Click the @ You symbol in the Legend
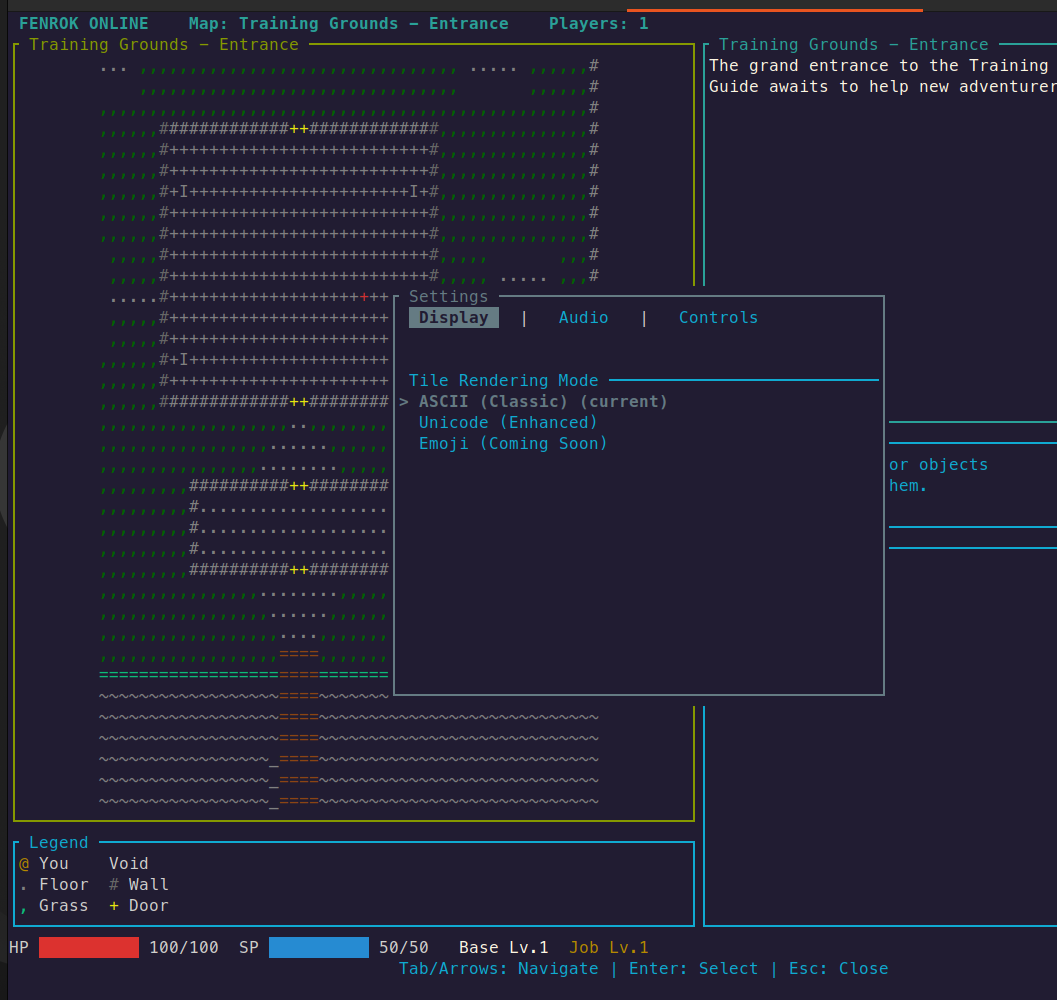 point(24,864)
